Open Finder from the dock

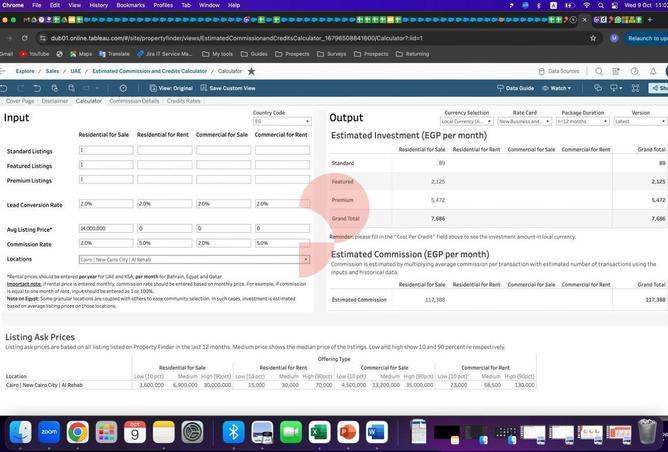(20, 432)
